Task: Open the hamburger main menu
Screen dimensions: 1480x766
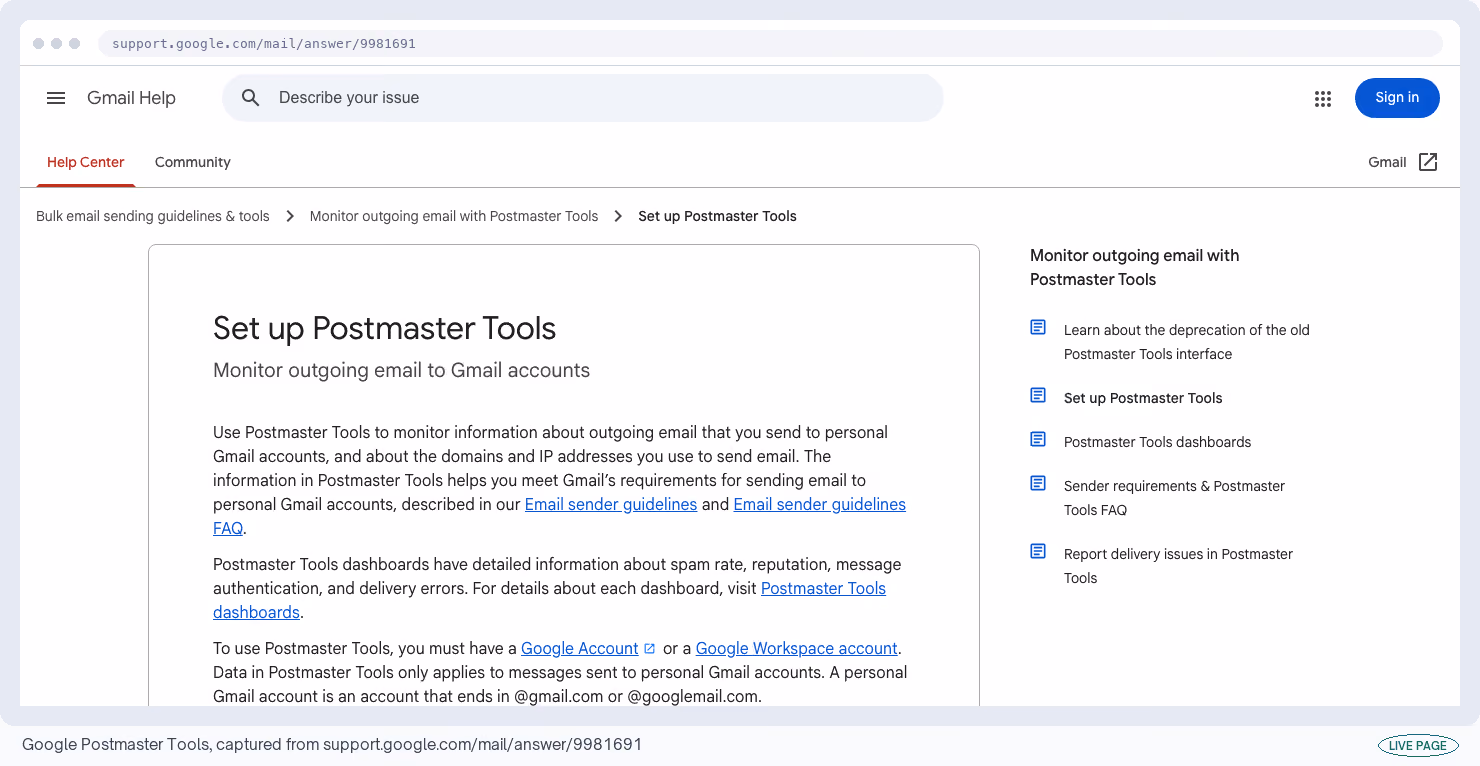Action: click(56, 98)
